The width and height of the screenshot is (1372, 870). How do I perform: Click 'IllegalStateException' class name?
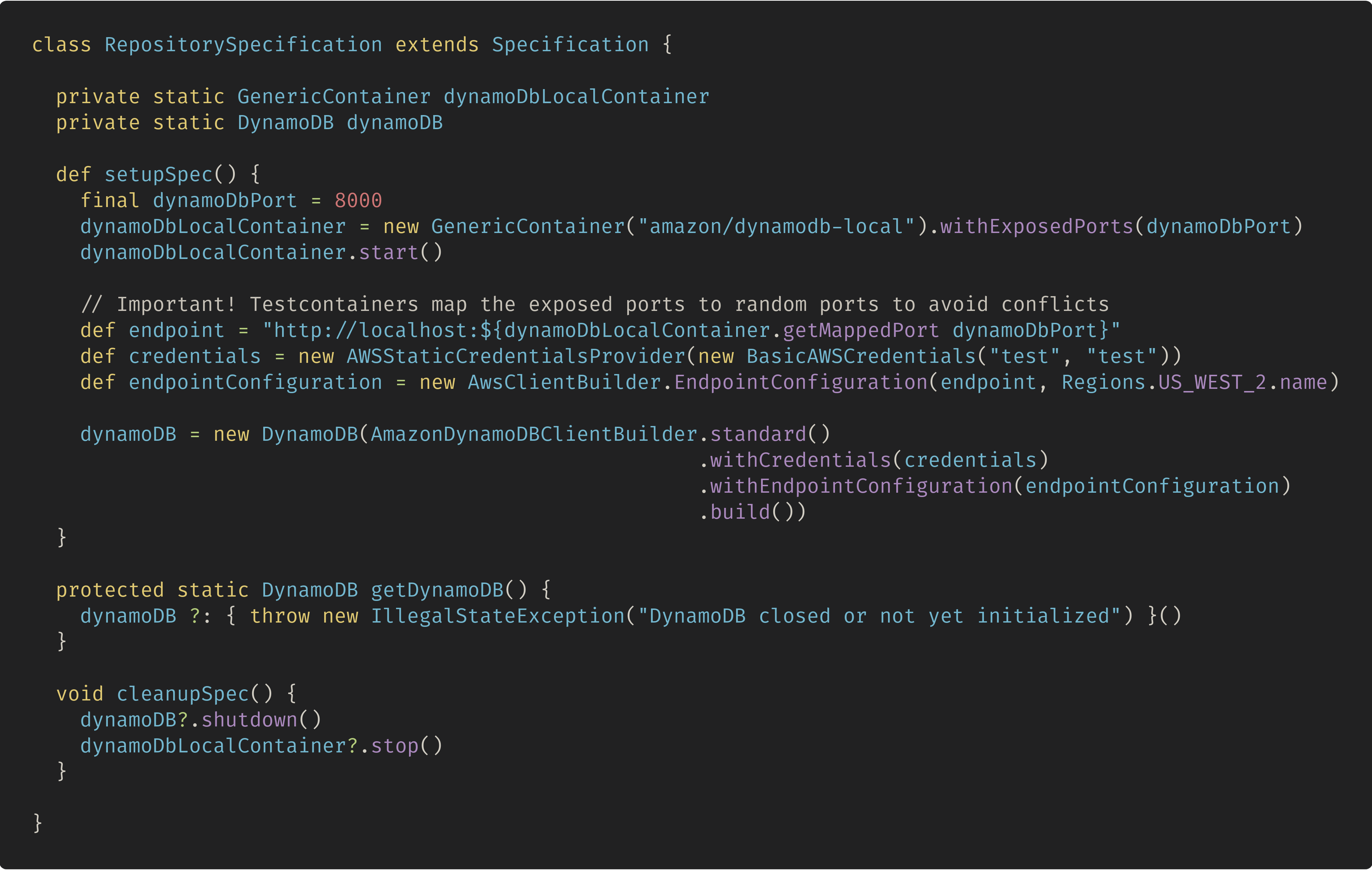tap(497, 616)
